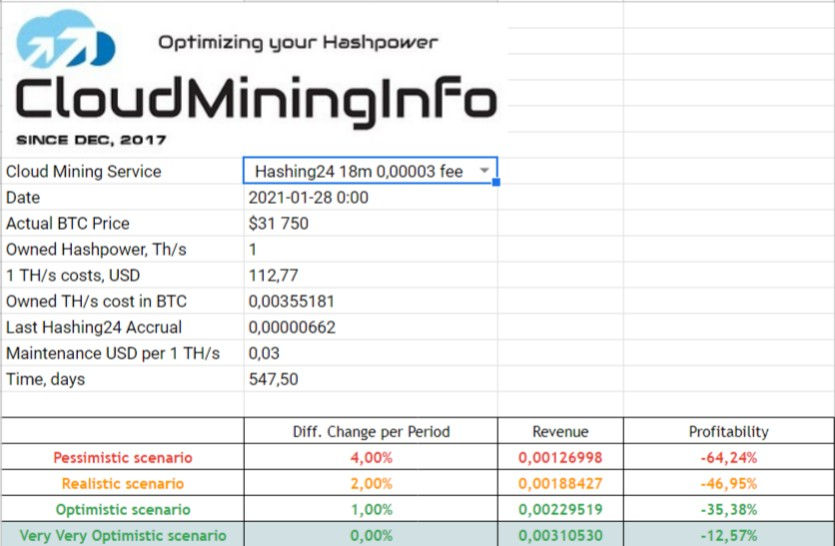Select the pessimistic profitability -64,24%
The width and height of the screenshot is (835, 546).
coord(728,458)
